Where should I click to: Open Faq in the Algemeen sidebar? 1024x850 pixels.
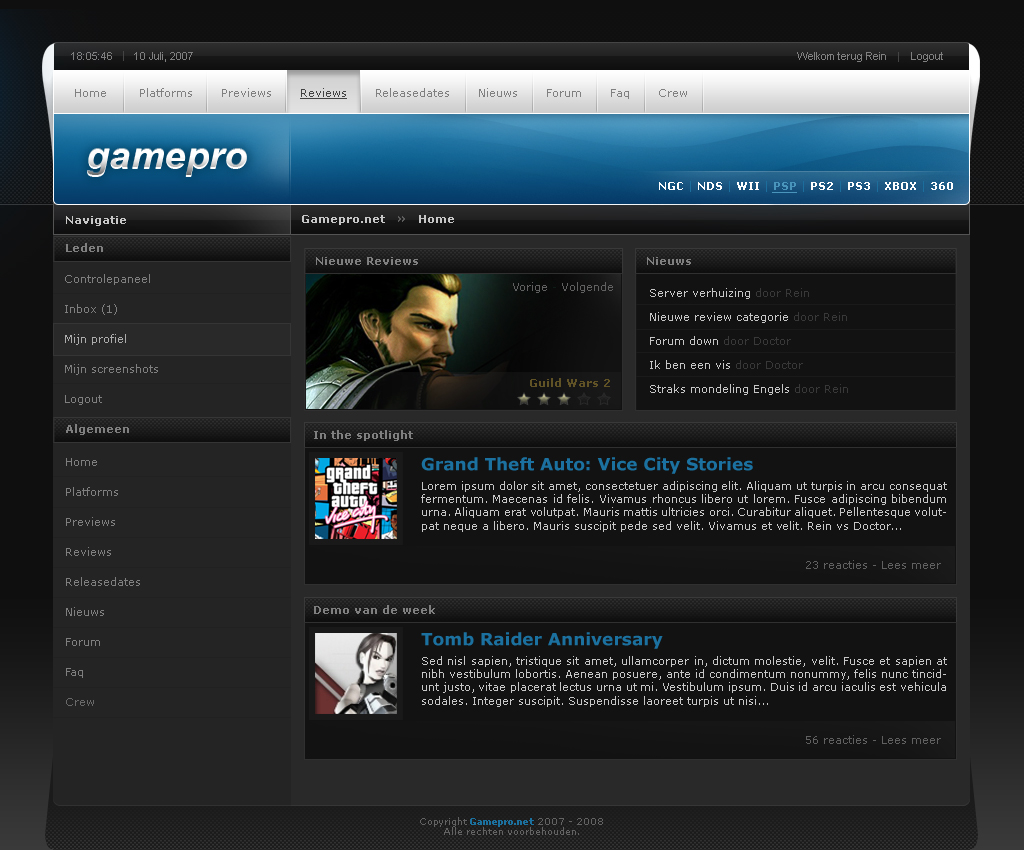(x=172, y=672)
